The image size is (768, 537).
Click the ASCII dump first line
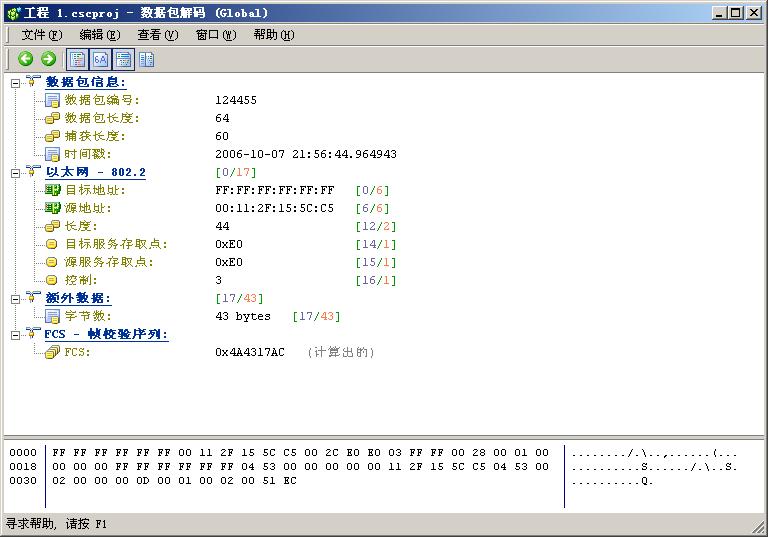(x=654, y=454)
